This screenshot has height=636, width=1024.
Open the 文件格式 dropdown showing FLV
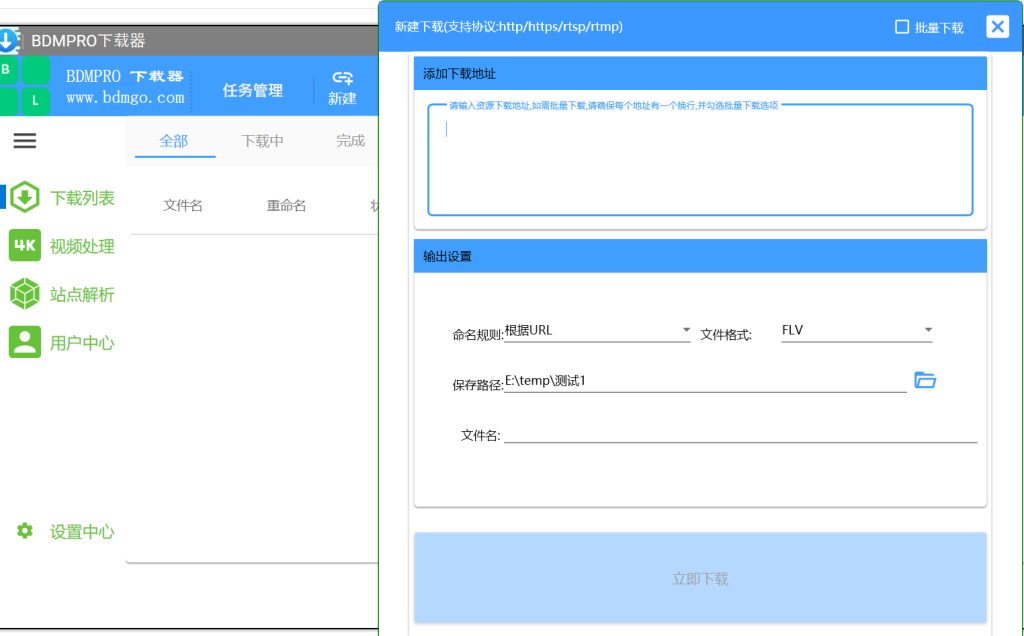point(856,330)
